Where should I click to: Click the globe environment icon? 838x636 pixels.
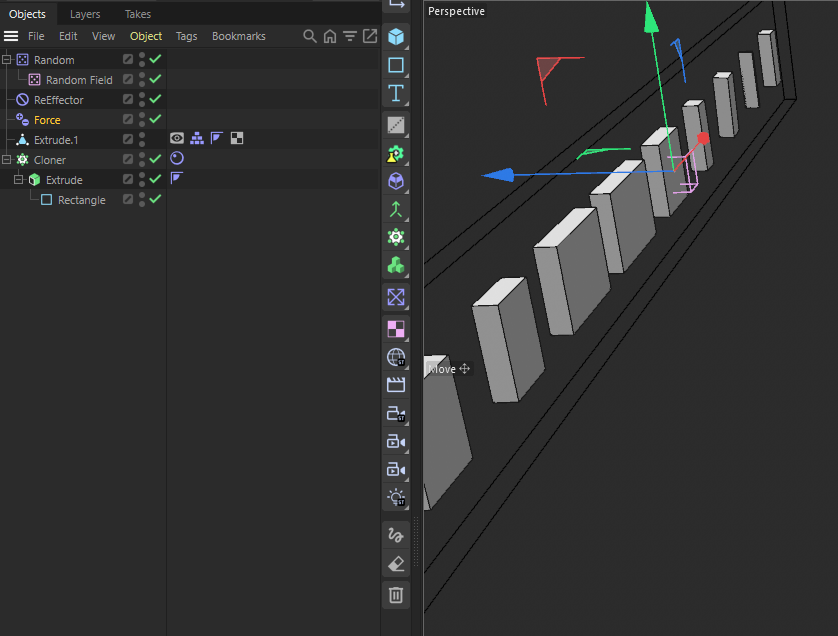click(x=395, y=357)
